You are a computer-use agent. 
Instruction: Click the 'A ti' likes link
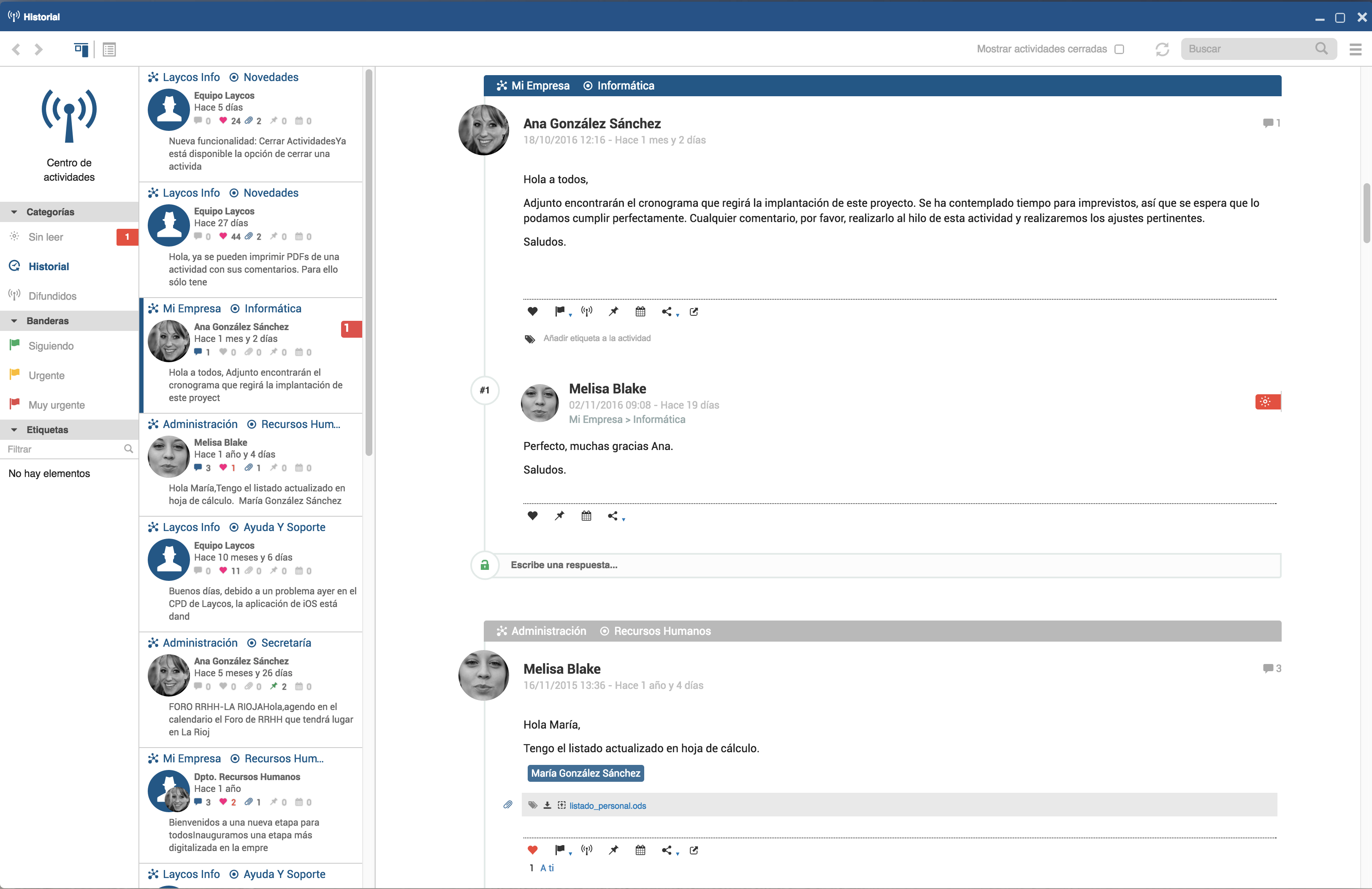click(547, 867)
